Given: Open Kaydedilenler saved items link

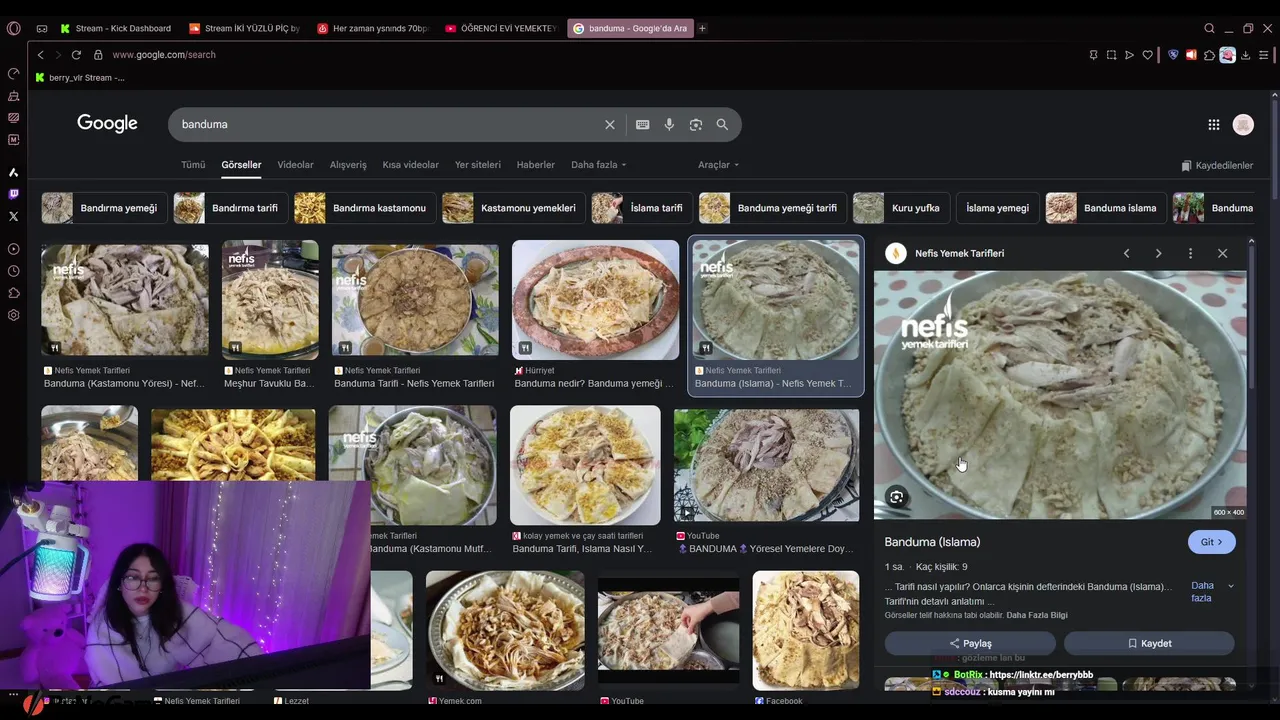Looking at the screenshot, I should 1217,166.
